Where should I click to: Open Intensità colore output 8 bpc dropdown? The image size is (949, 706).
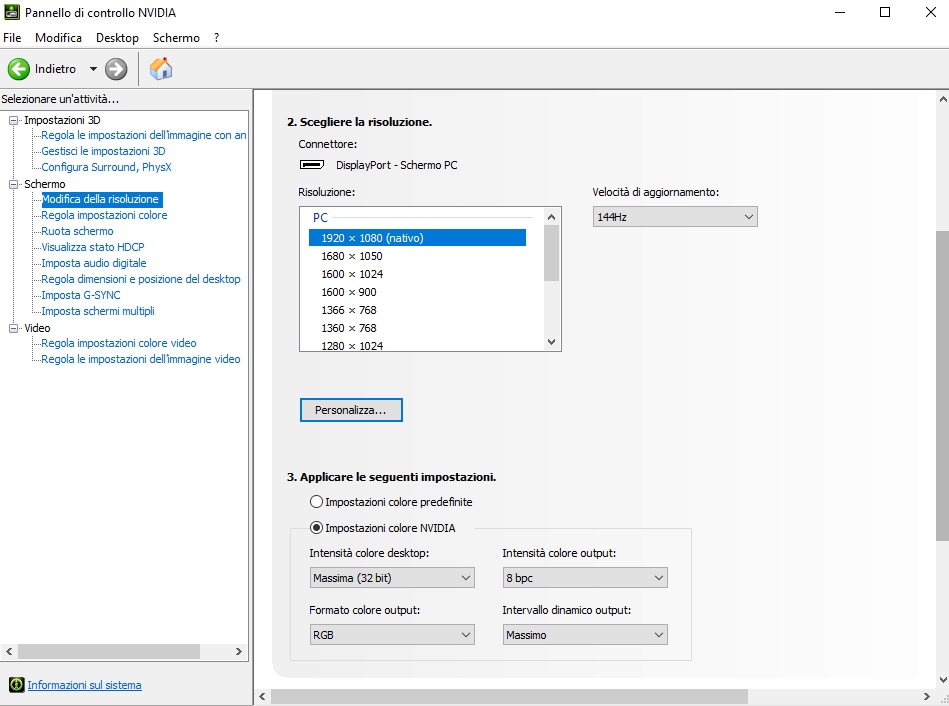click(585, 578)
